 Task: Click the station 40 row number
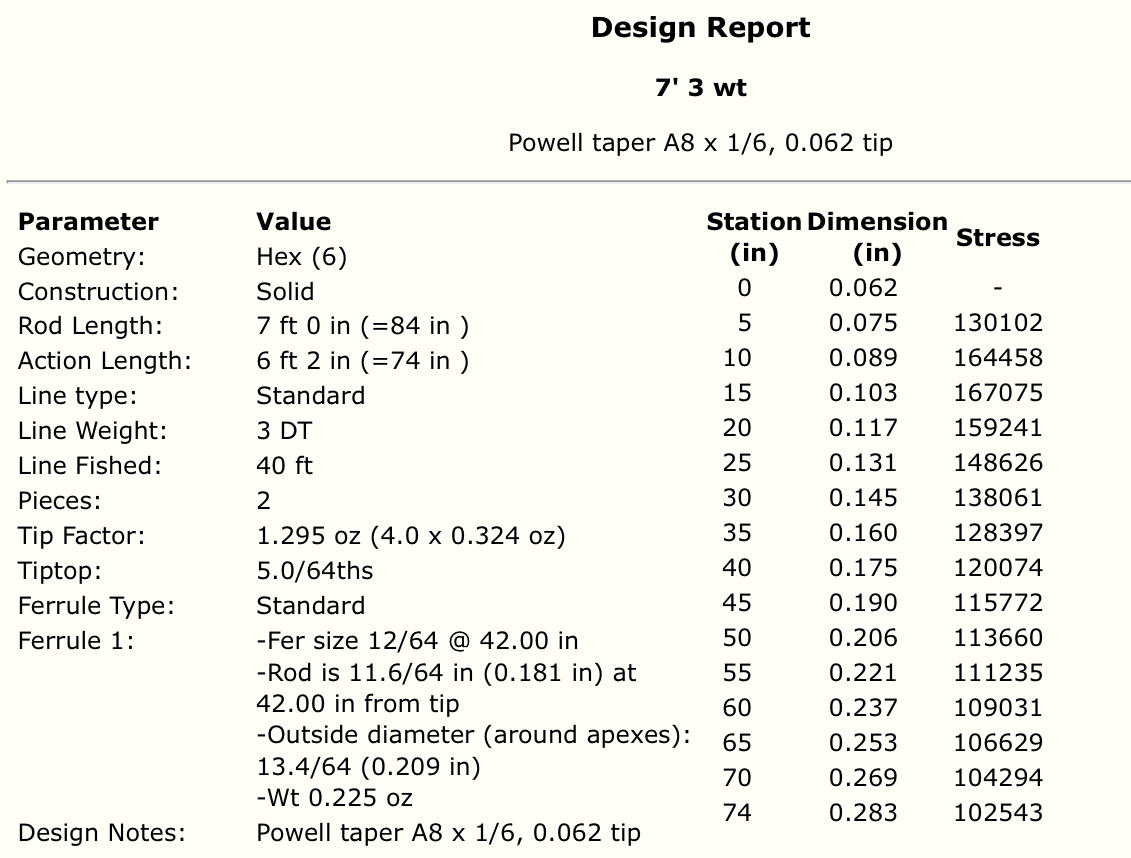click(x=736, y=568)
